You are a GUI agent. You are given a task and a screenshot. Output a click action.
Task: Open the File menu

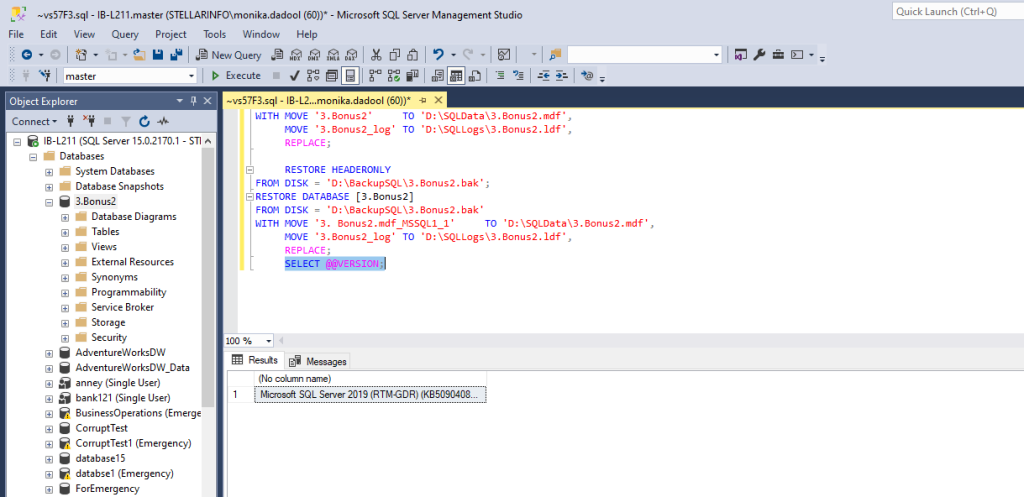16,35
